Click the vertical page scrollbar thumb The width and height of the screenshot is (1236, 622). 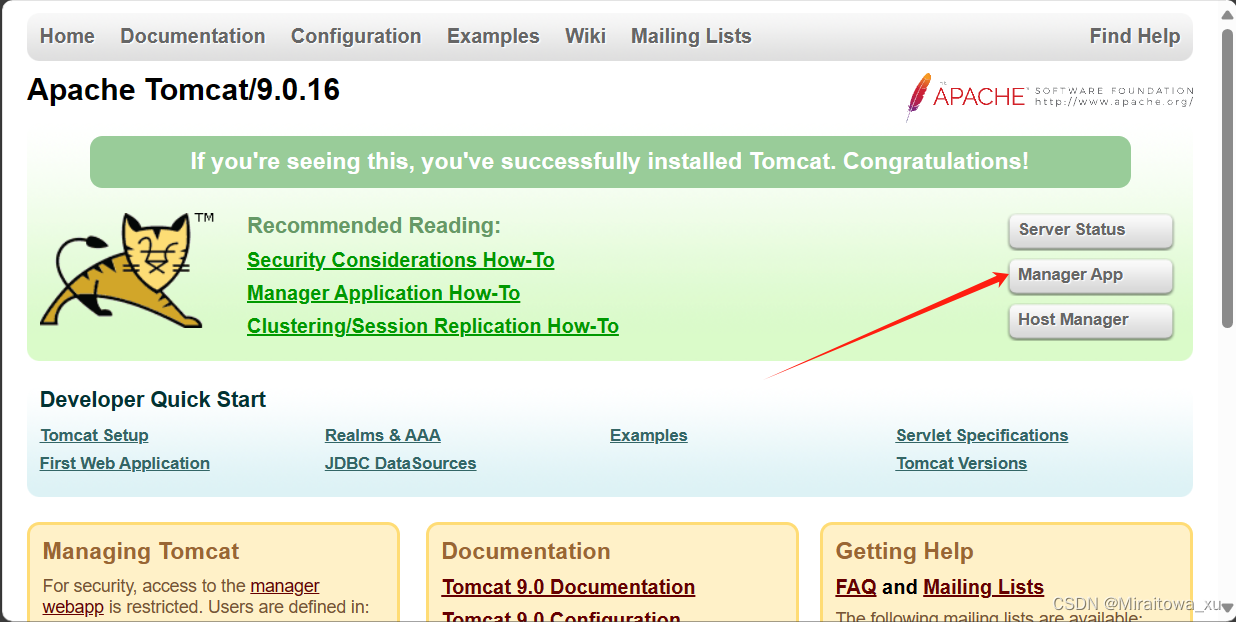coord(1228,177)
